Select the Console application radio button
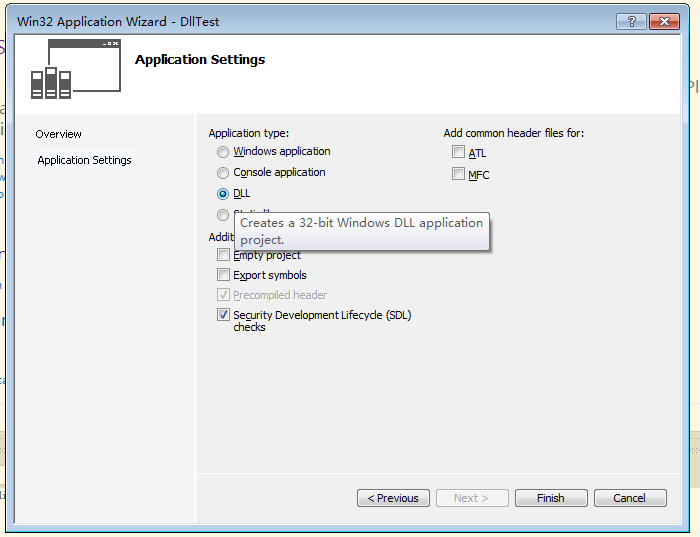The image size is (700, 537). click(223, 173)
